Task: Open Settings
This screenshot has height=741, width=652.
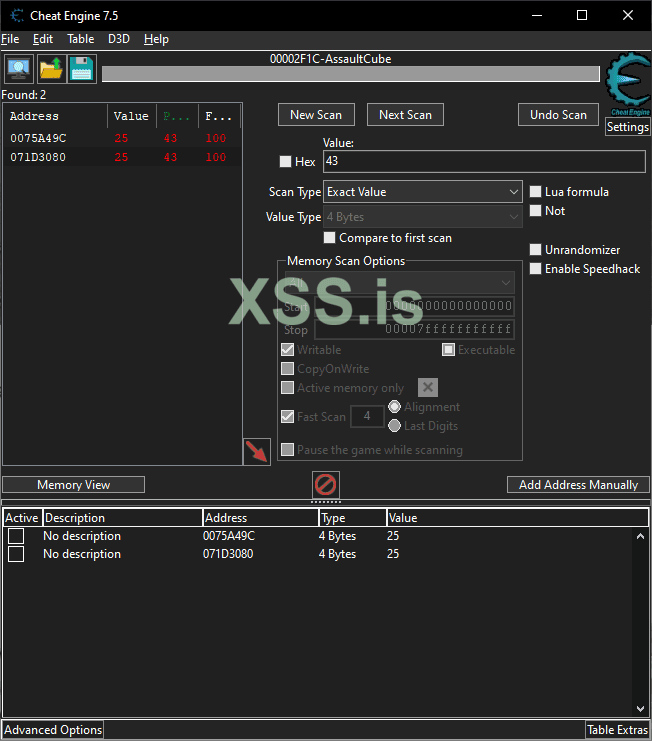Action: click(628, 127)
